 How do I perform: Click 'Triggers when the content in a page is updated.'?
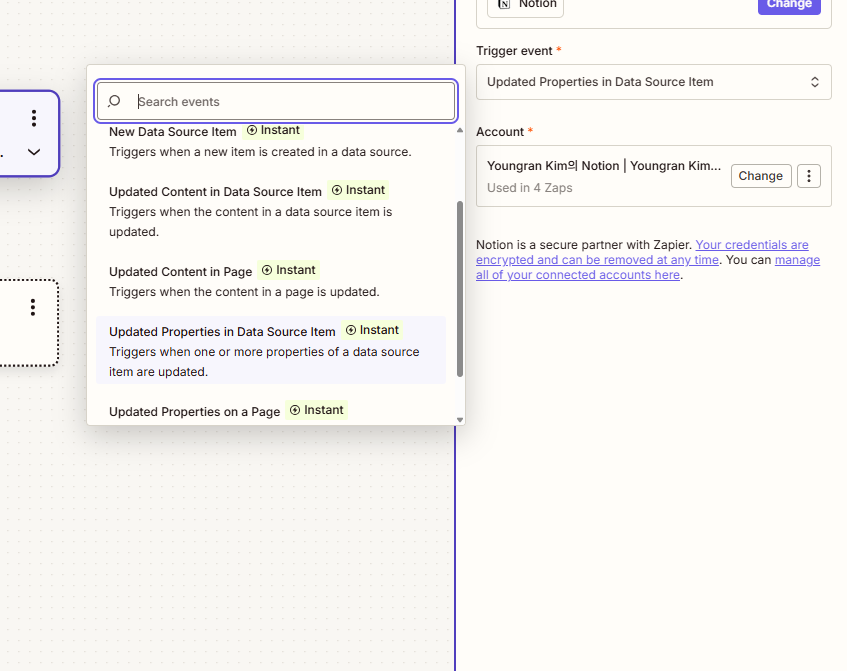244,292
